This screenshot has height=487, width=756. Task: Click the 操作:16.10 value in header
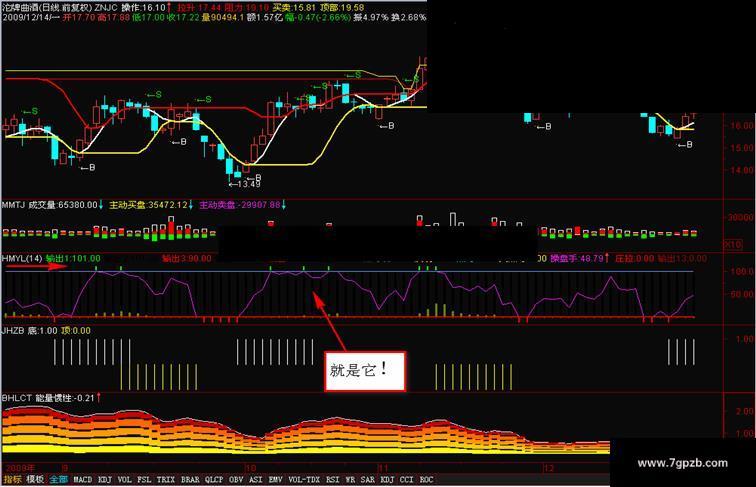tap(144, 8)
